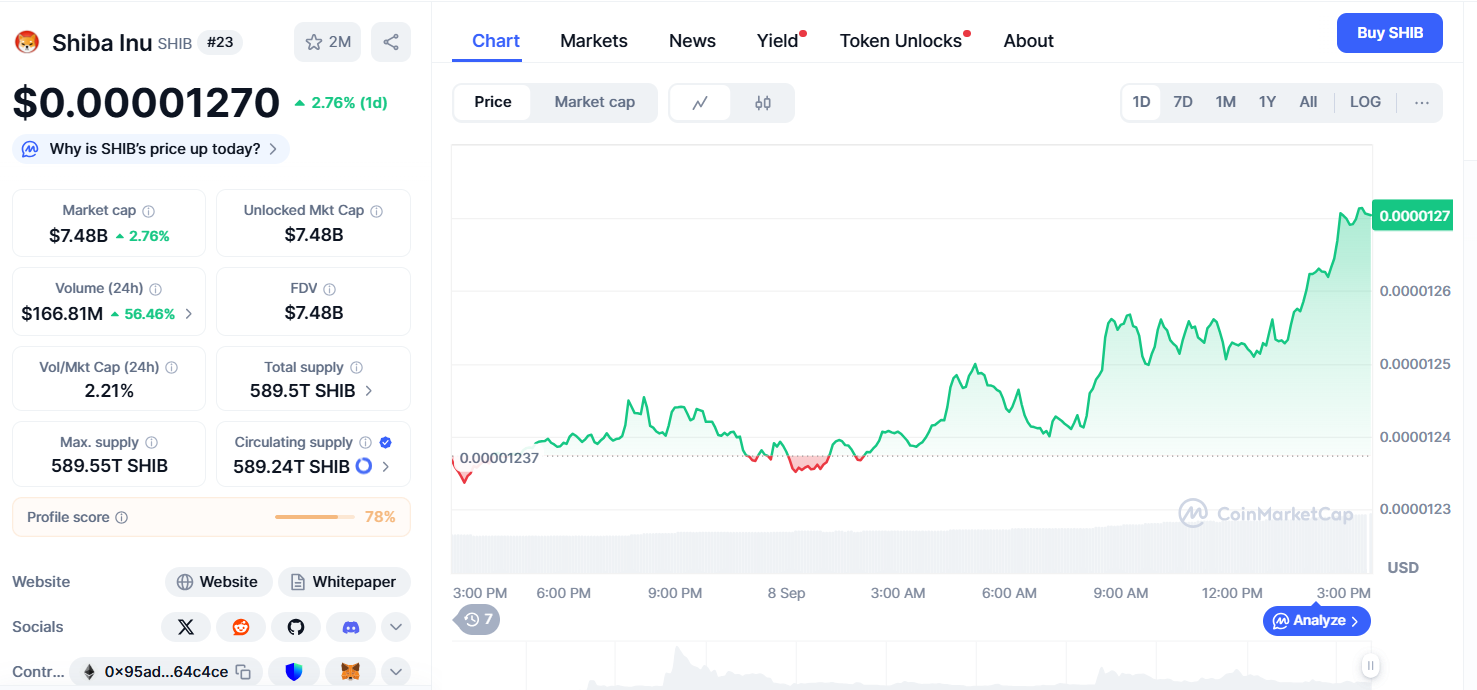Open the Website link
Viewport: 1477px width, 690px height.
pyautogui.click(x=217, y=582)
